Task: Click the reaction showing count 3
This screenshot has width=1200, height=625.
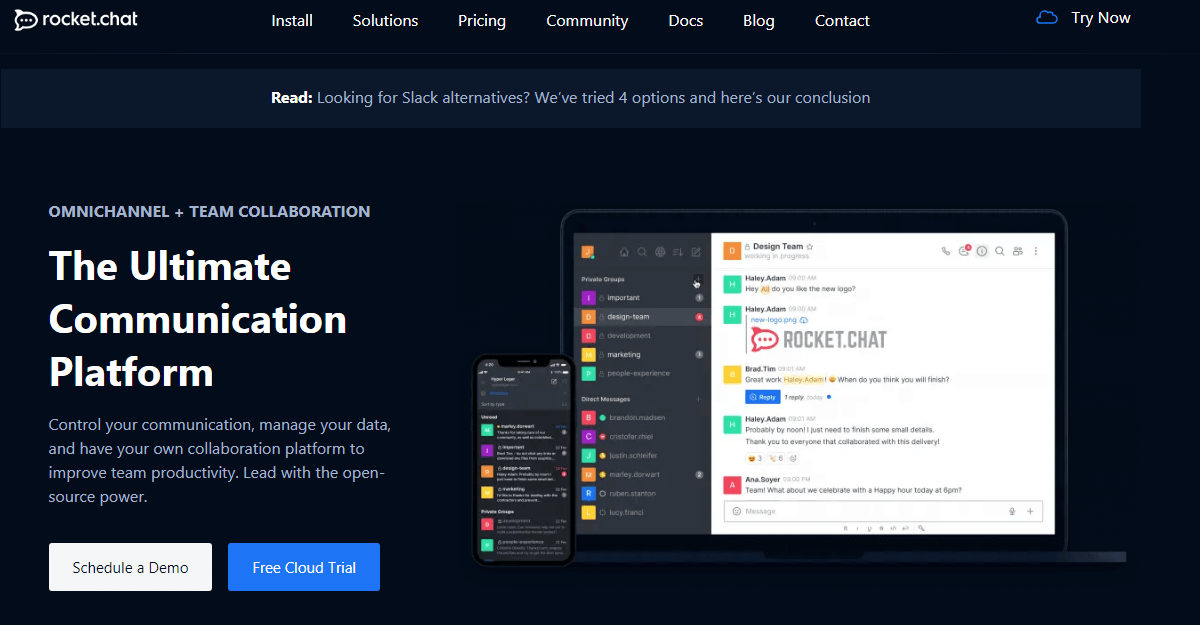Action: click(x=754, y=458)
